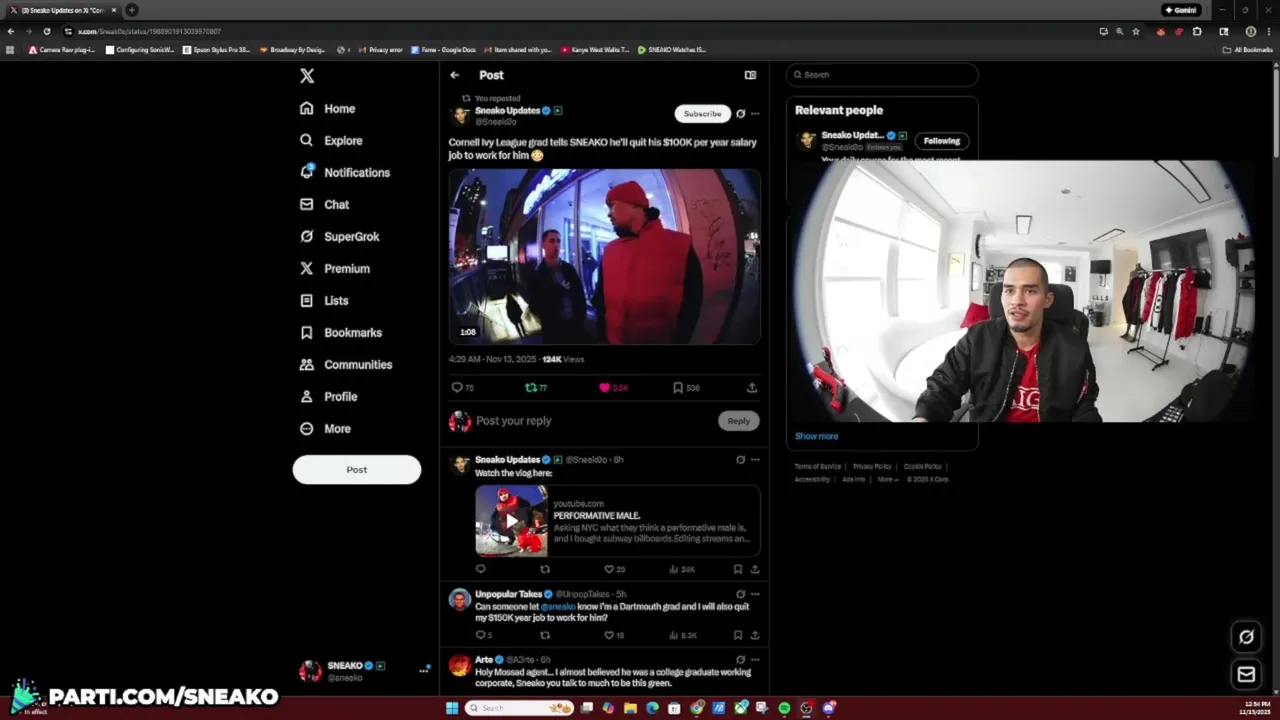
Task: Open Chat in the sidebar
Action: 324,204
